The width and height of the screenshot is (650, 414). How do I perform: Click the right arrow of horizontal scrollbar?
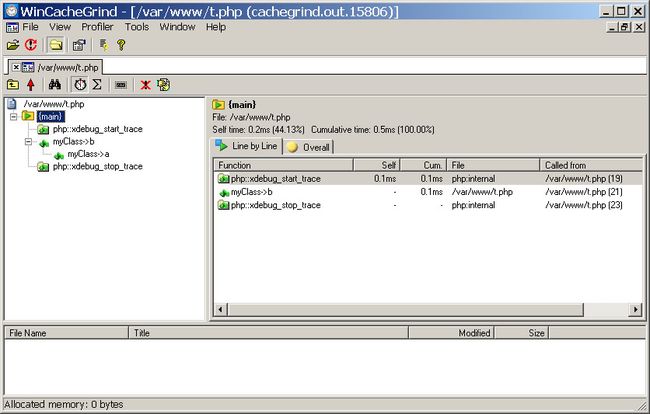point(635,309)
